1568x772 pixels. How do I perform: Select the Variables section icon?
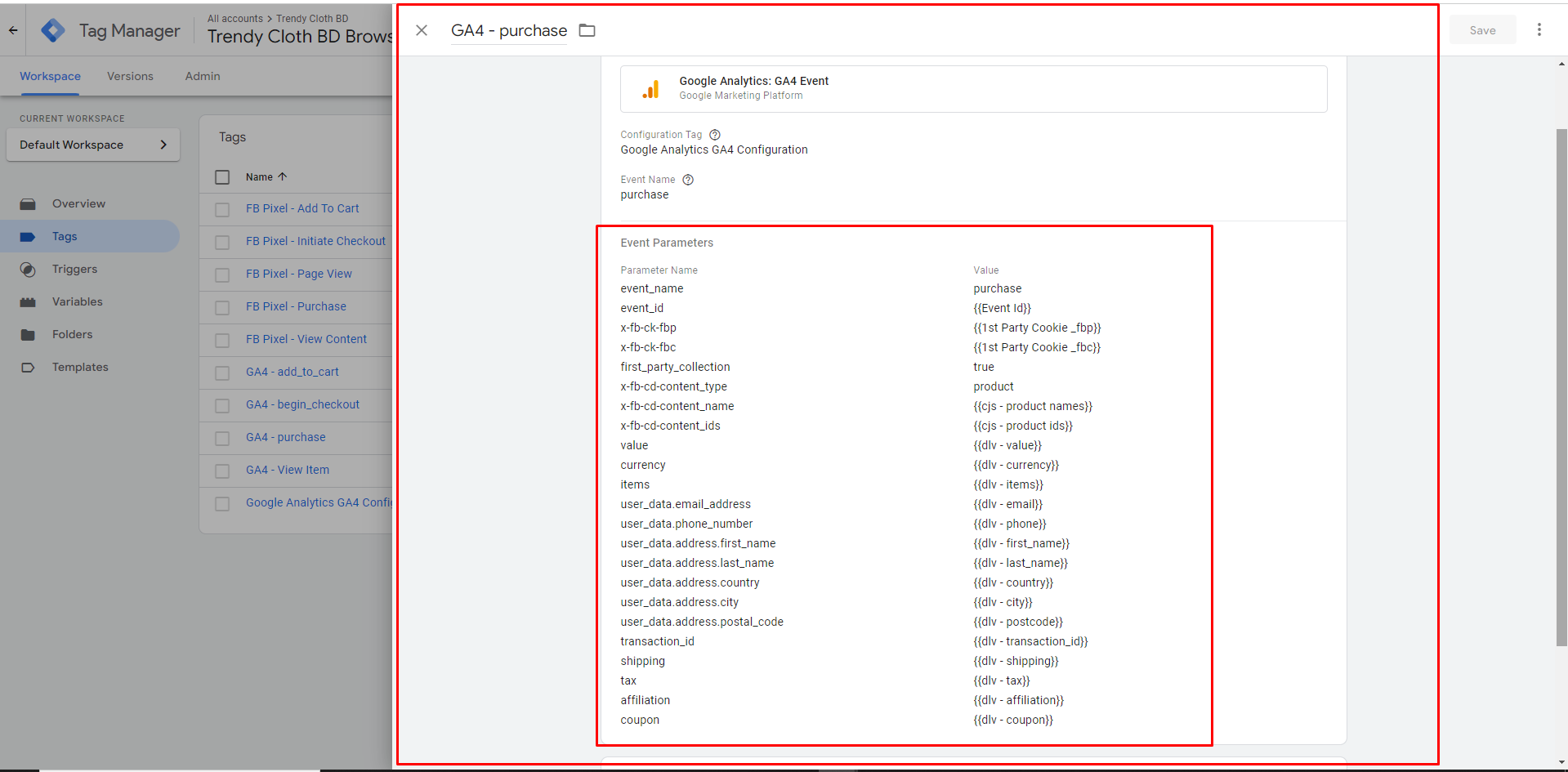[x=28, y=301]
